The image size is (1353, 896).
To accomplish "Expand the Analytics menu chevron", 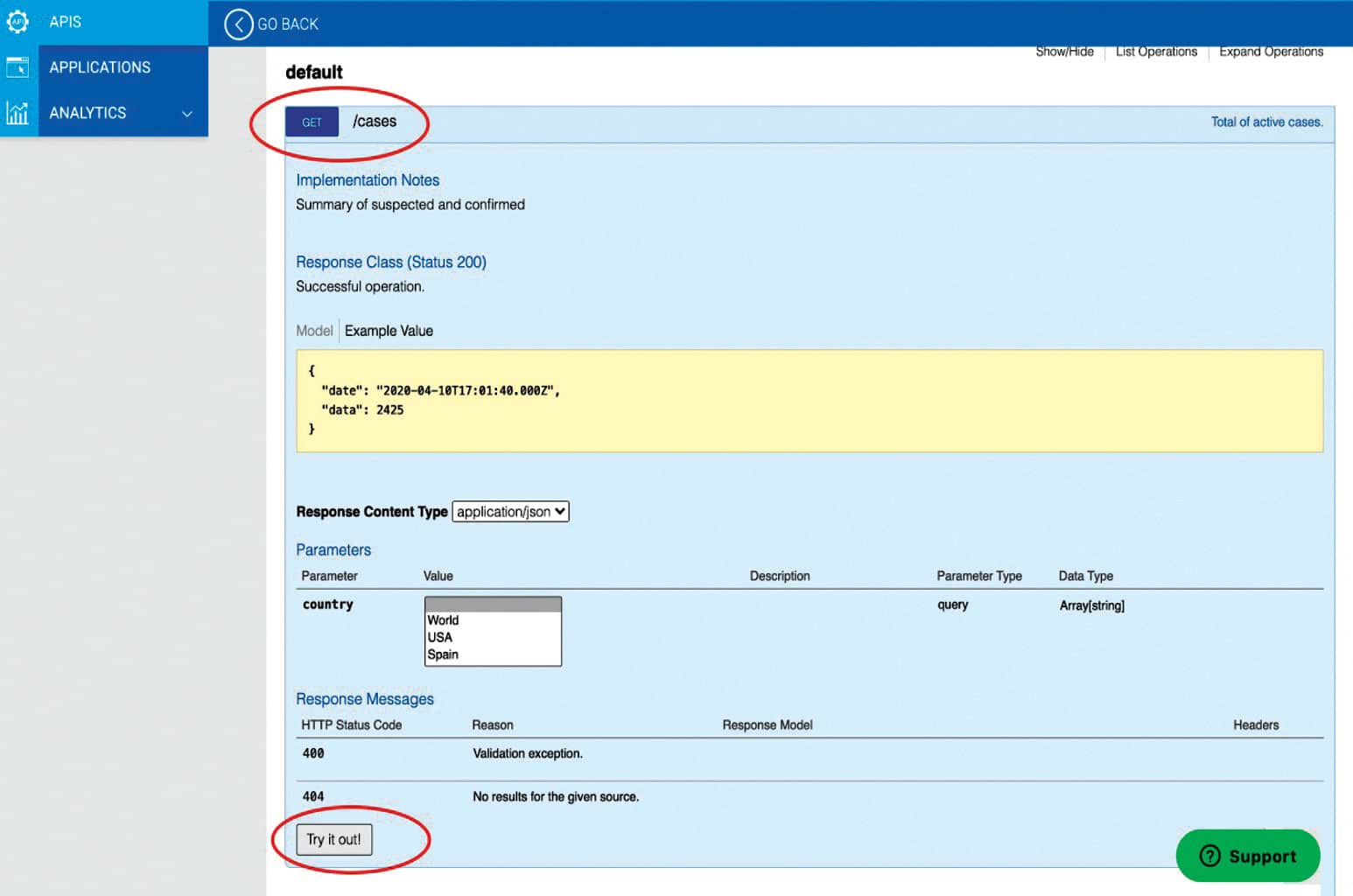I will click(x=186, y=114).
